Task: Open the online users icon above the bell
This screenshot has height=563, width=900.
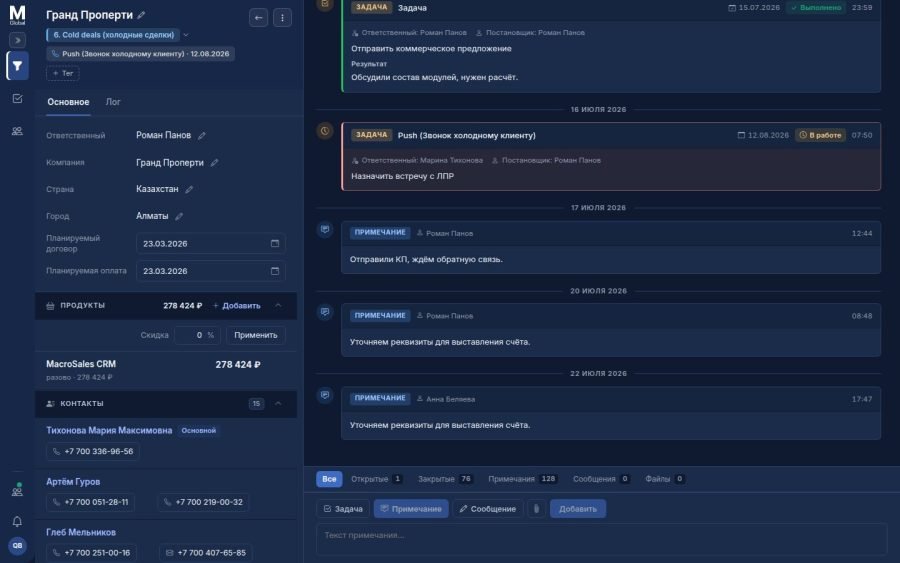Action: [17, 491]
